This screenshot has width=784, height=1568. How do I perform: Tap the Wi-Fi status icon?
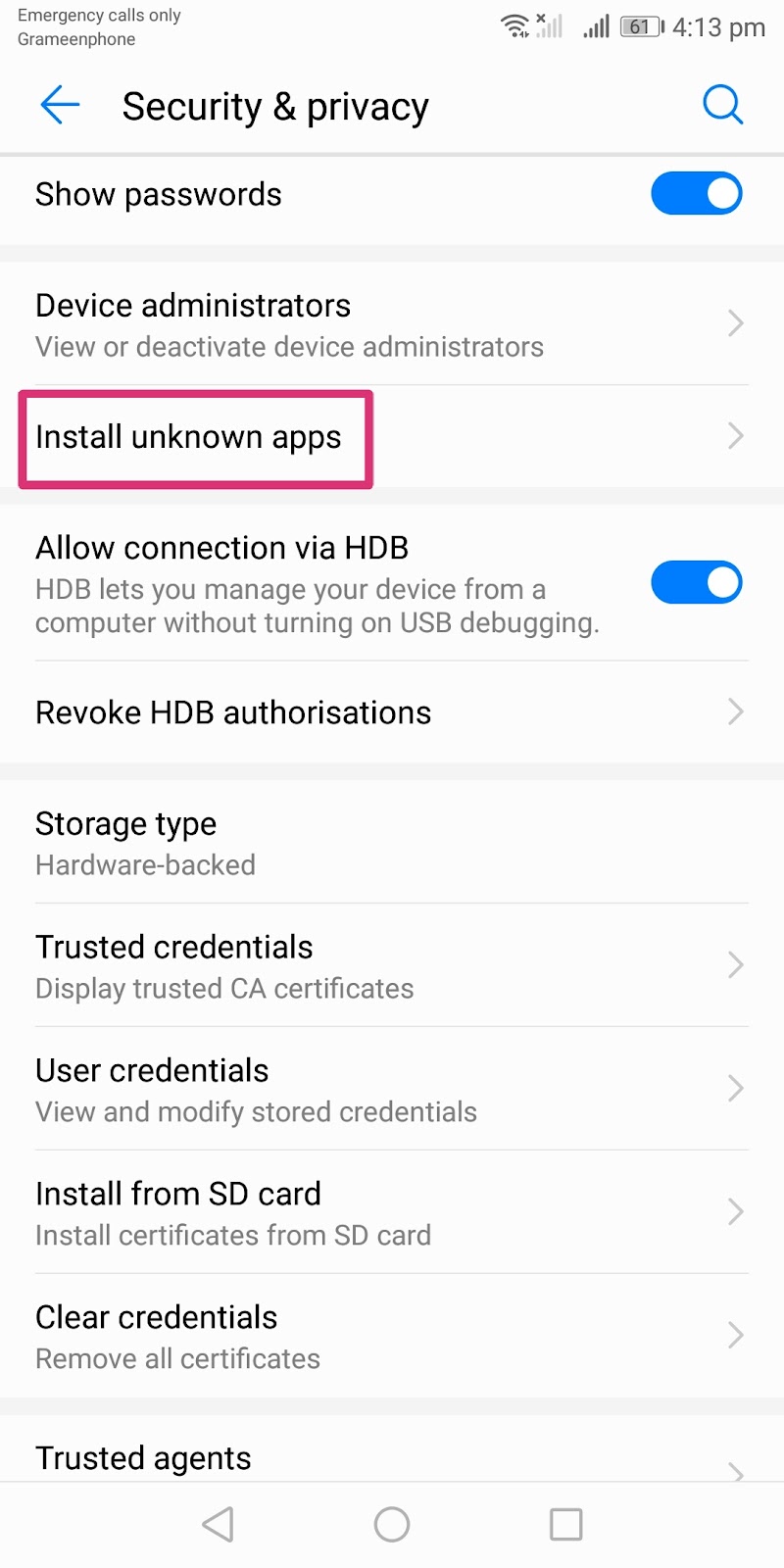515,26
